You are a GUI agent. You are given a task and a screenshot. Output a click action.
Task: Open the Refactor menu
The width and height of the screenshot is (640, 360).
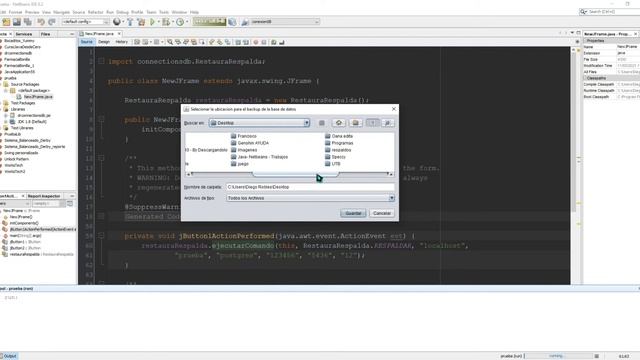click(96, 12)
